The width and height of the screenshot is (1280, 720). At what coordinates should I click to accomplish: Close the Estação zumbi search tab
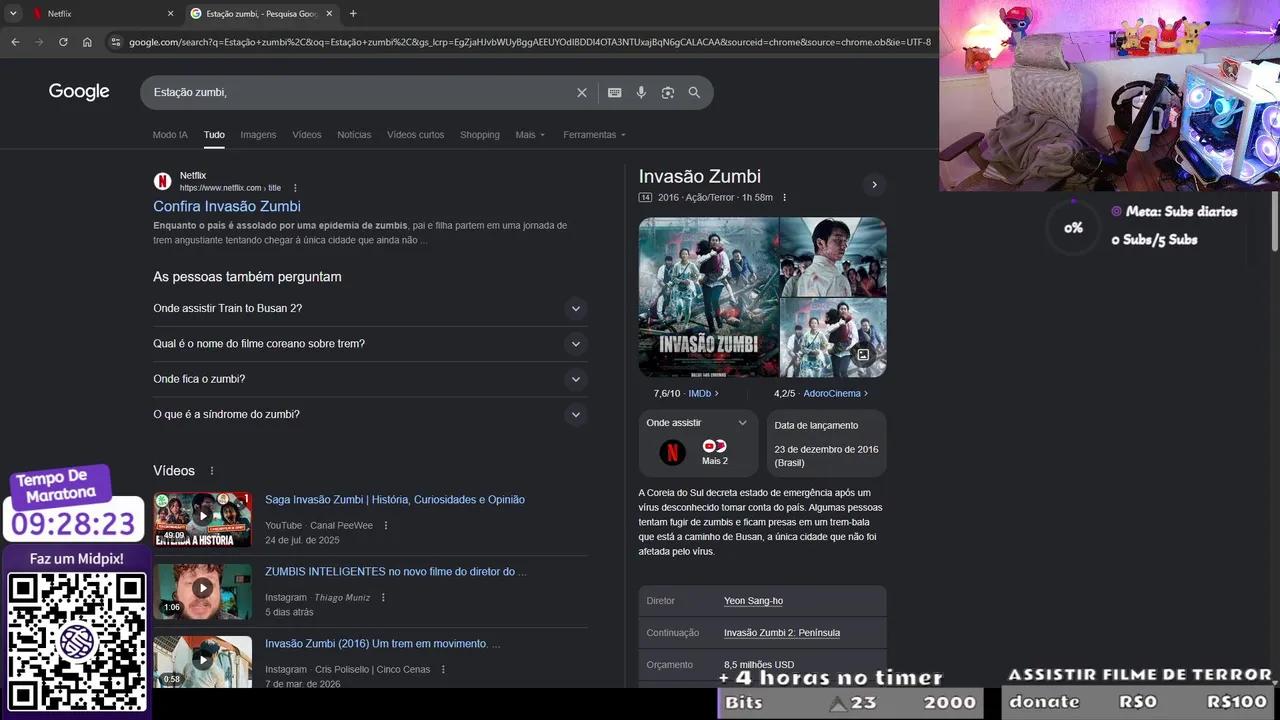(329, 14)
